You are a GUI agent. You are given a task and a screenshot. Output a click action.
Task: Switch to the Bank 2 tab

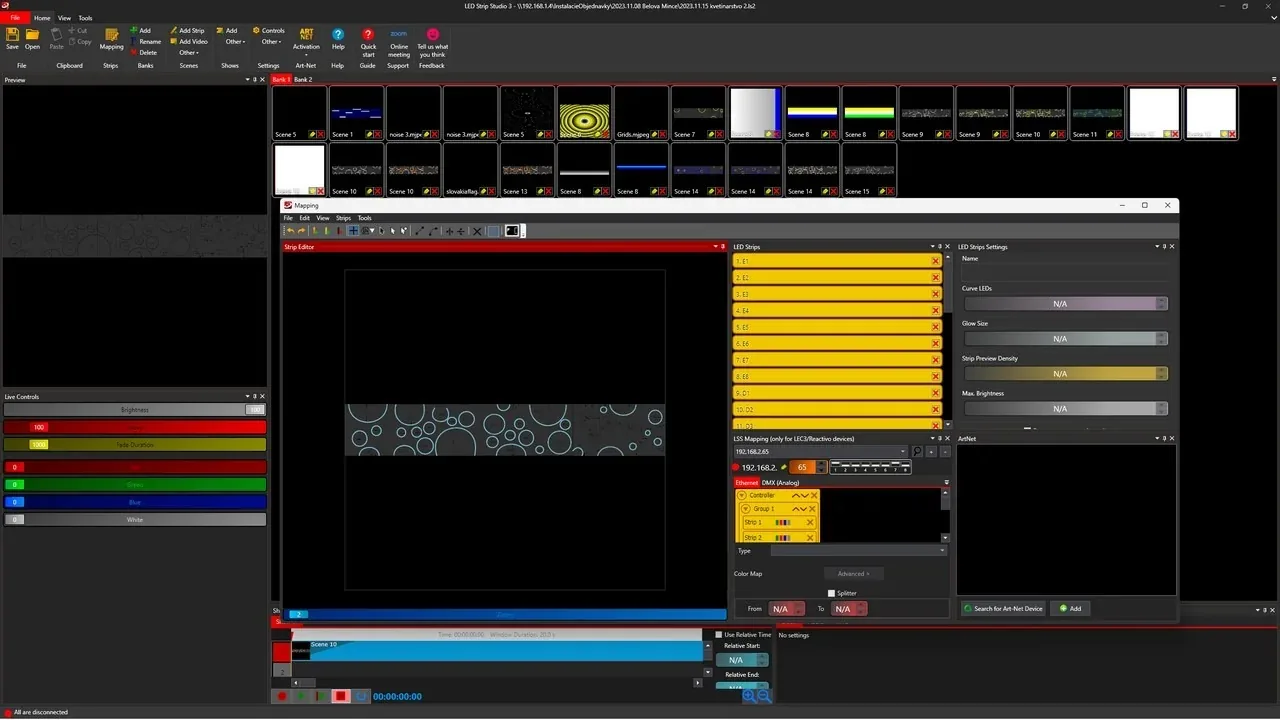pyautogui.click(x=303, y=79)
